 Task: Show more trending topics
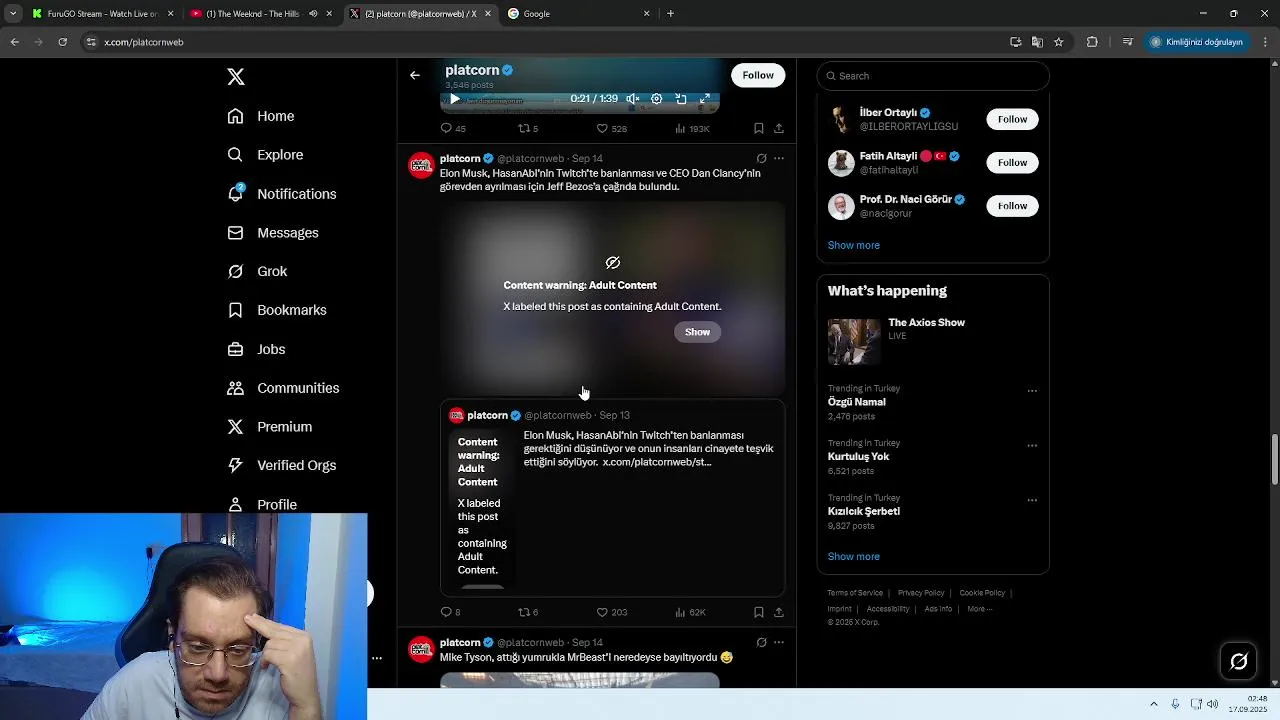coord(853,556)
